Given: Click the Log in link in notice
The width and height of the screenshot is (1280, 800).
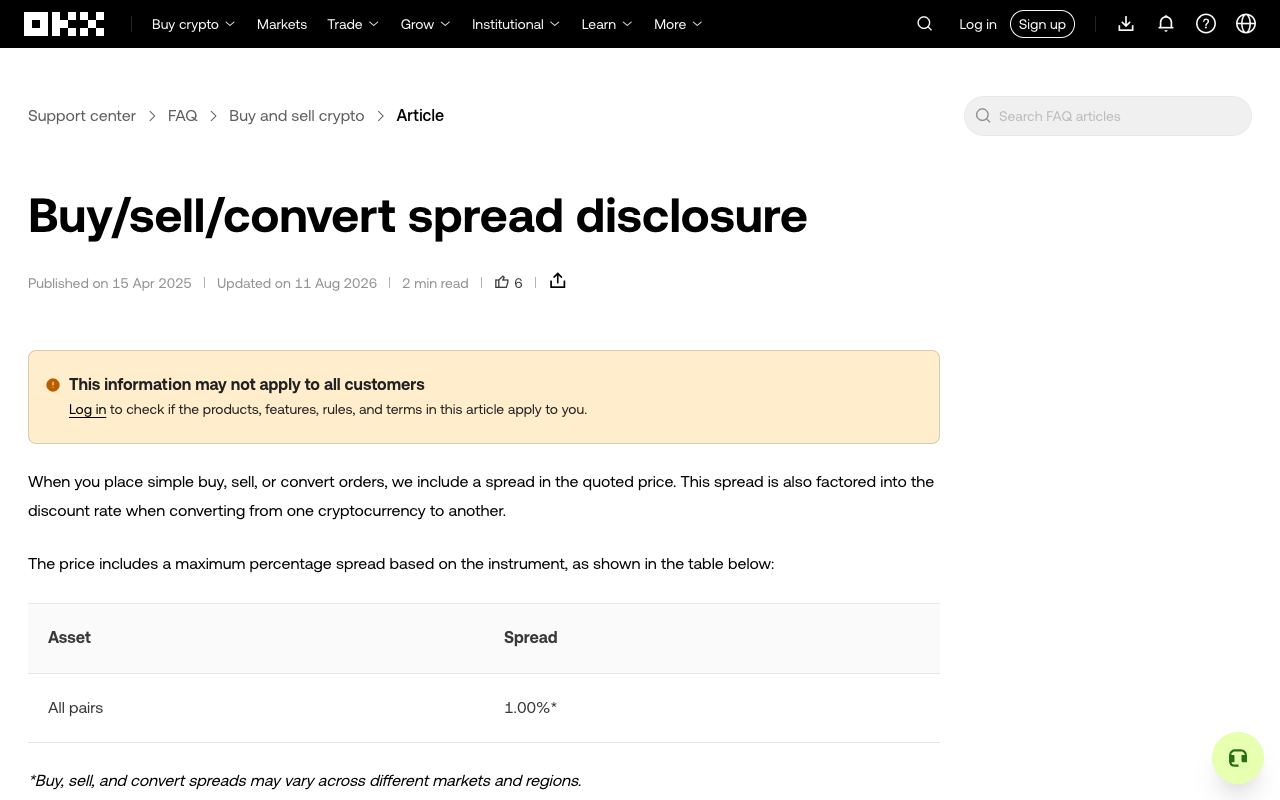Looking at the screenshot, I should point(87,409).
